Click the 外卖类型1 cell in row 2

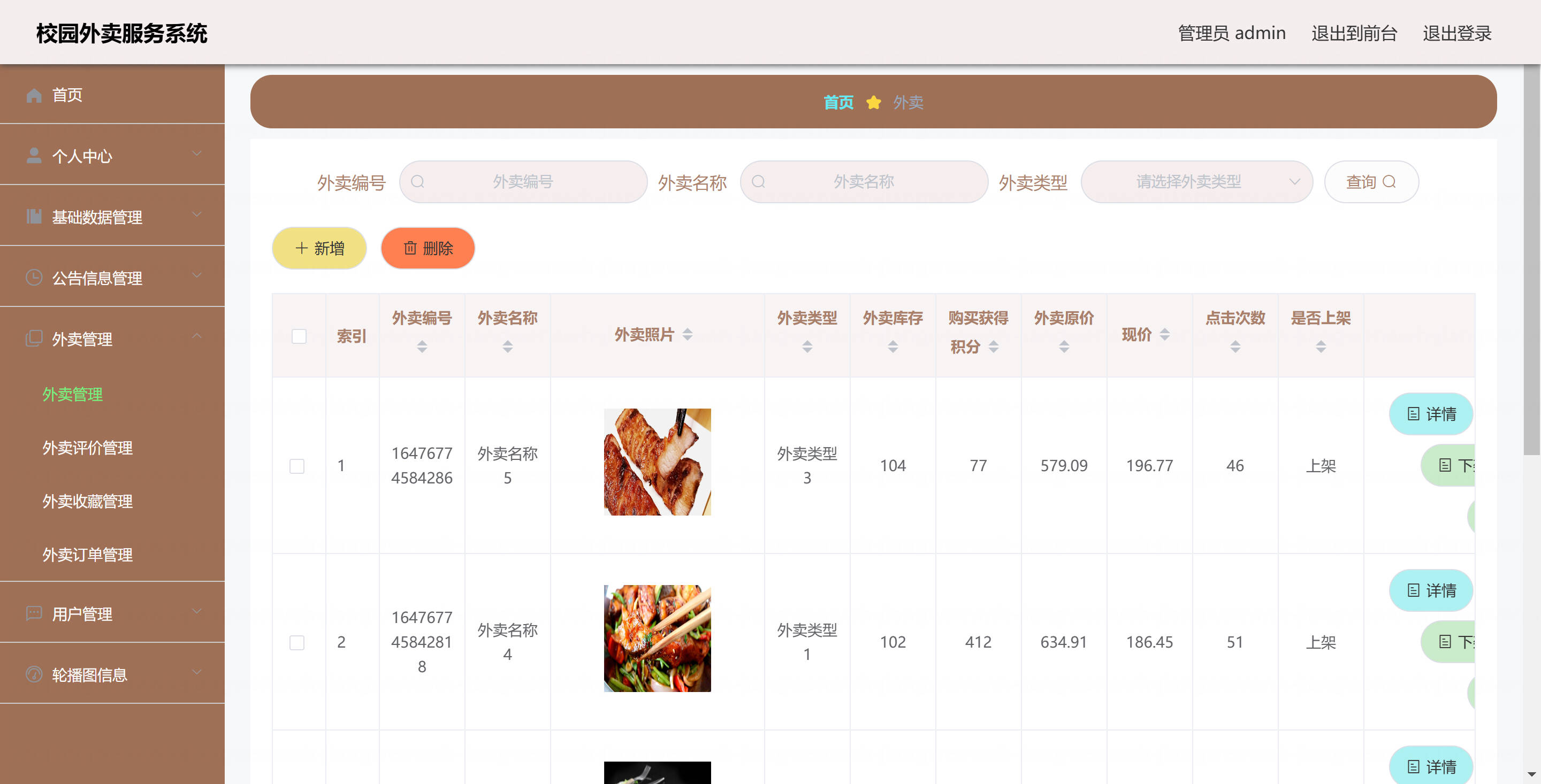[807, 642]
